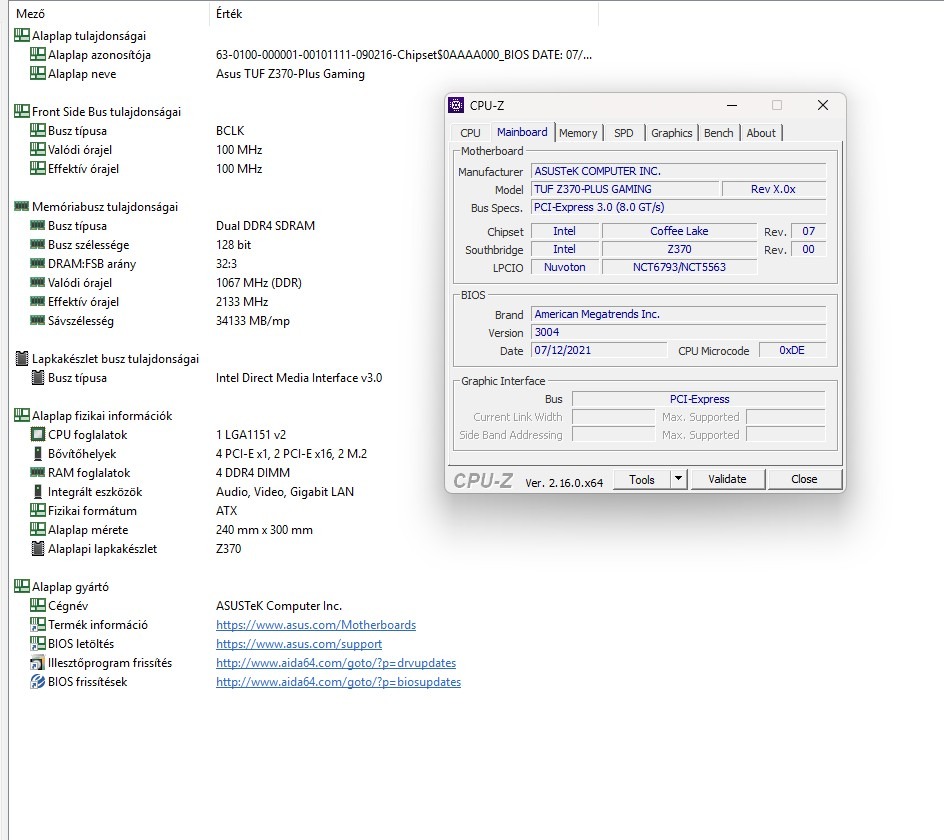Click the Manufacturer field ASUSTeK COMPUTER INC.
This screenshot has width=944, height=840.
678,172
